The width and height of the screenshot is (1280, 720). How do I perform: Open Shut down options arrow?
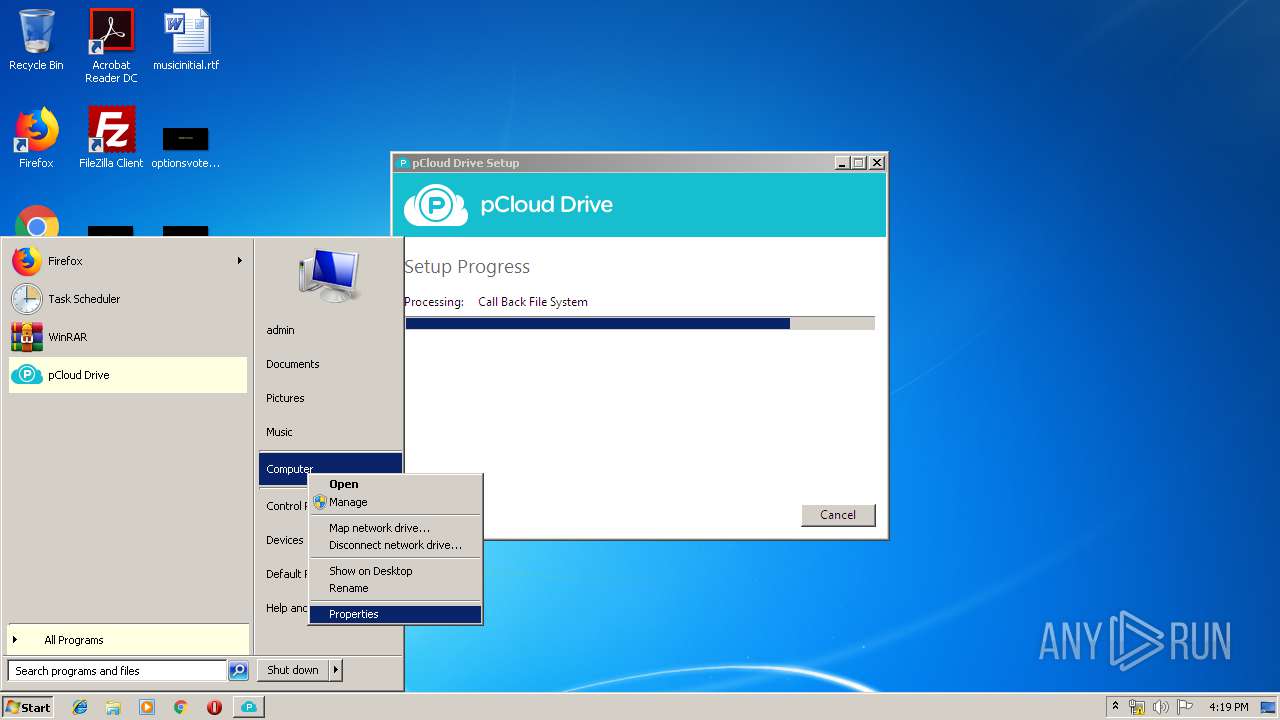coord(336,670)
